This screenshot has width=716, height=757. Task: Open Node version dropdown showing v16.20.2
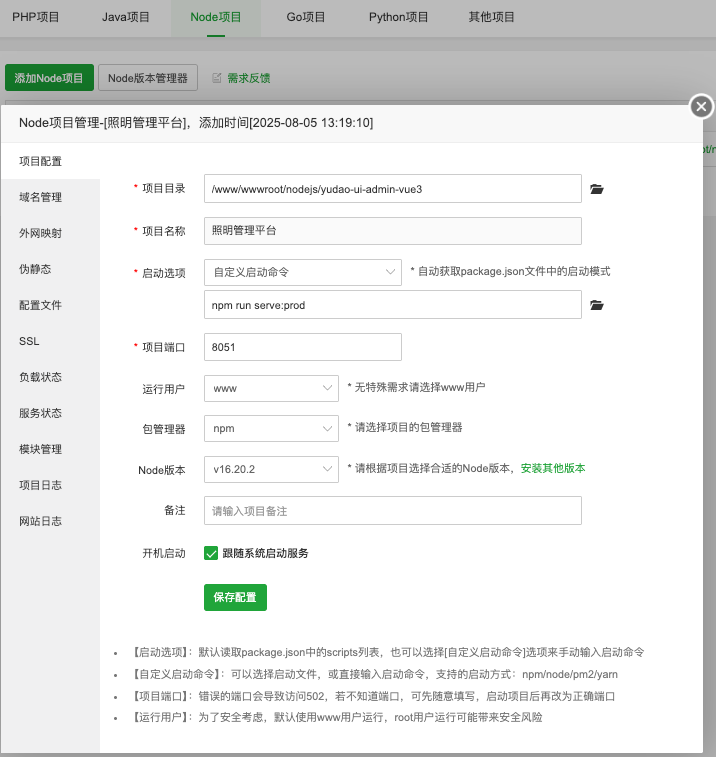[x=271, y=469]
